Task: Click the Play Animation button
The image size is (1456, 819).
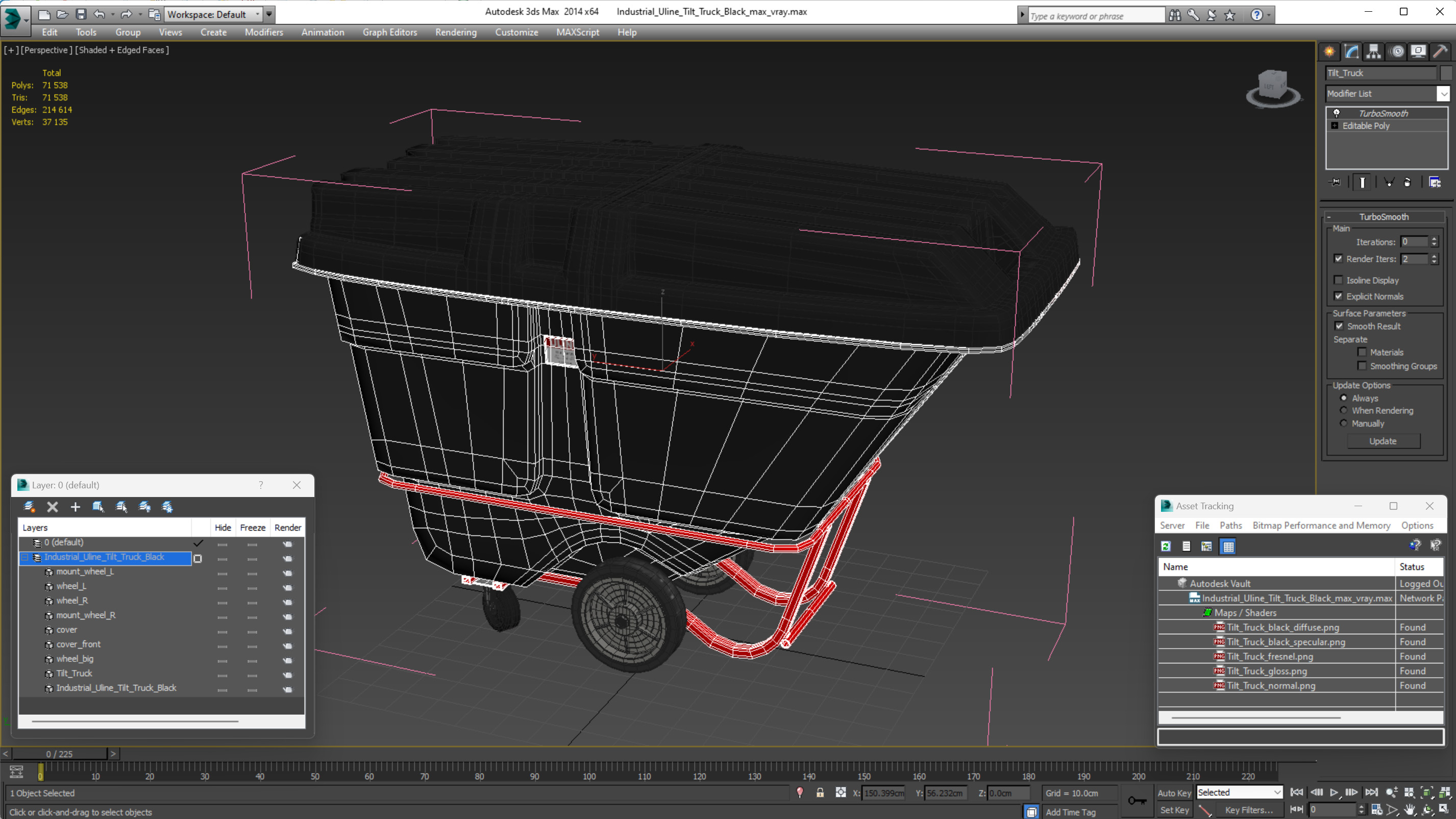Action: click(x=1334, y=792)
